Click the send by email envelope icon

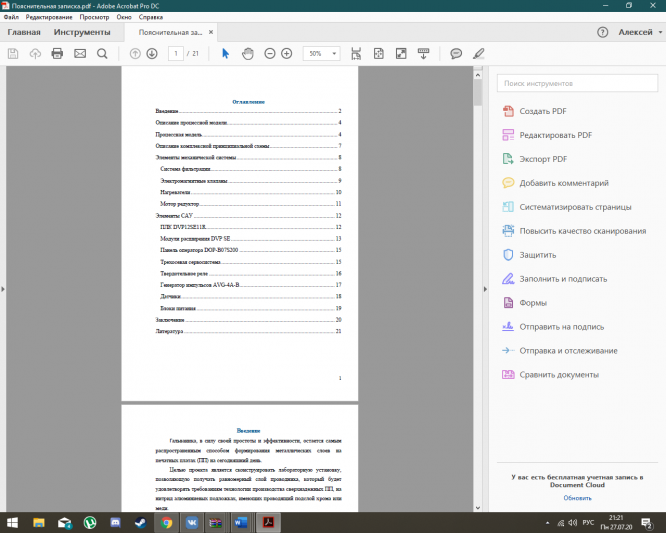coord(80,53)
